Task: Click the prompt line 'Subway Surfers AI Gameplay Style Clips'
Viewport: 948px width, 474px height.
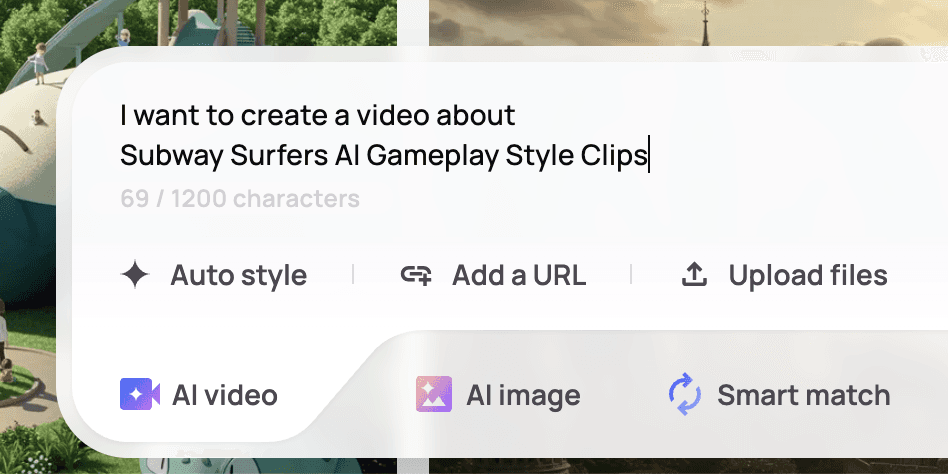Action: [384, 156]
